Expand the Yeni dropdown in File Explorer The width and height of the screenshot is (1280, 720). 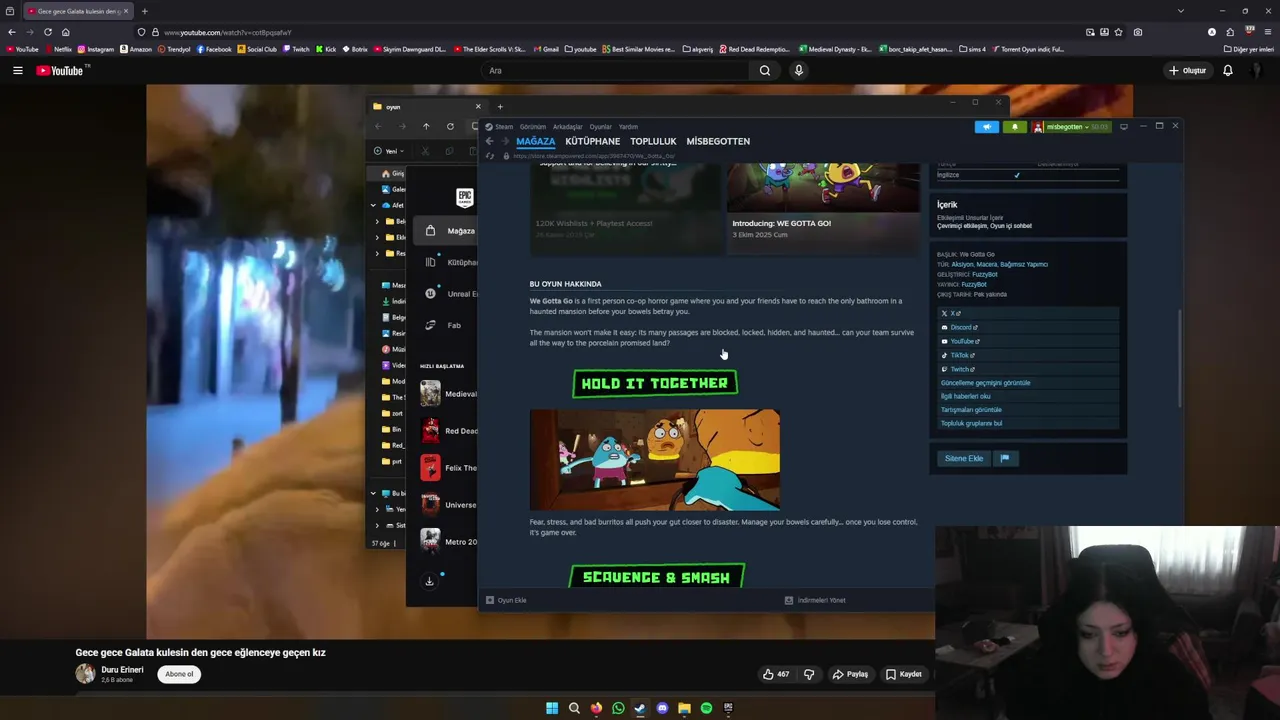389,151
